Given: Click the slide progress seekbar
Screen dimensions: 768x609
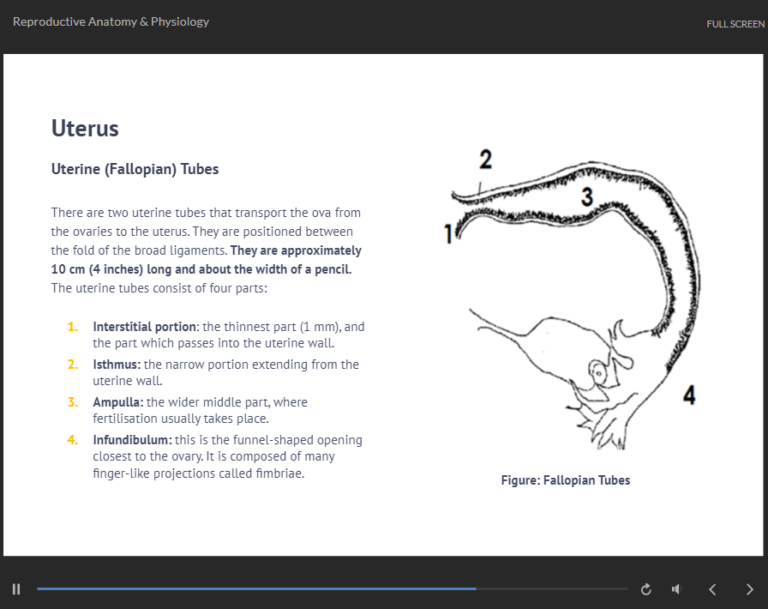Looking at the screenshot, I should point(332,588).
